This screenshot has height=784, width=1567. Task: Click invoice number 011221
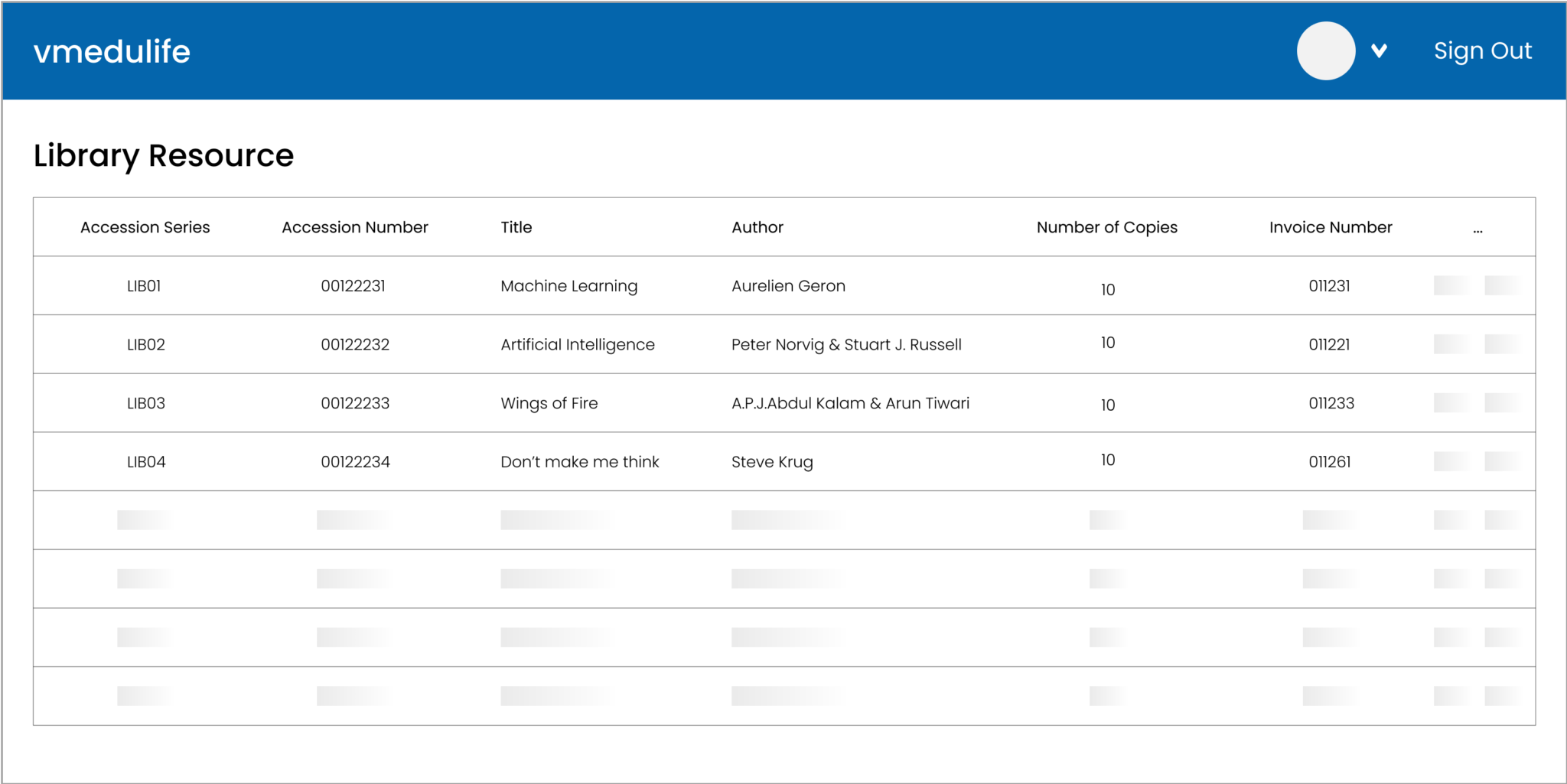click(x=1329, y=345)
